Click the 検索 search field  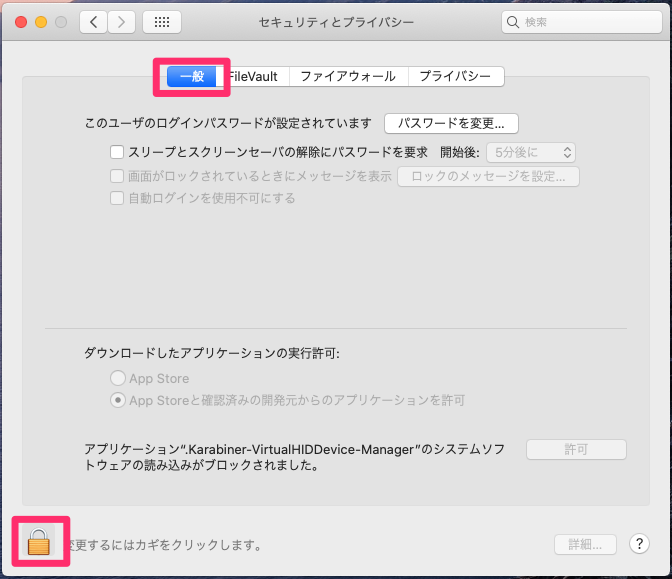[582, 22]
